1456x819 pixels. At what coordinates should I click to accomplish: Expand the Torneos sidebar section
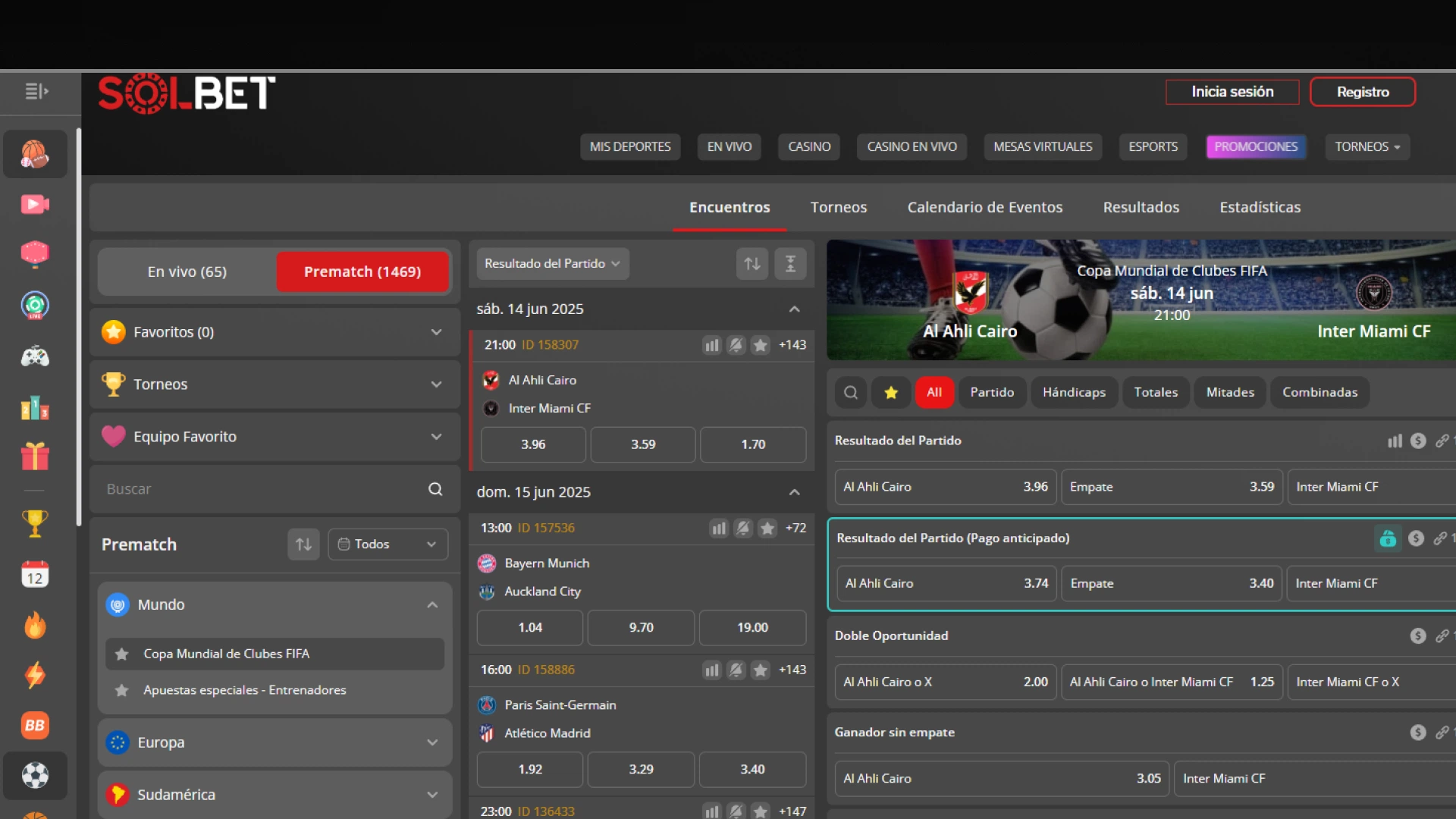point(275,384)
